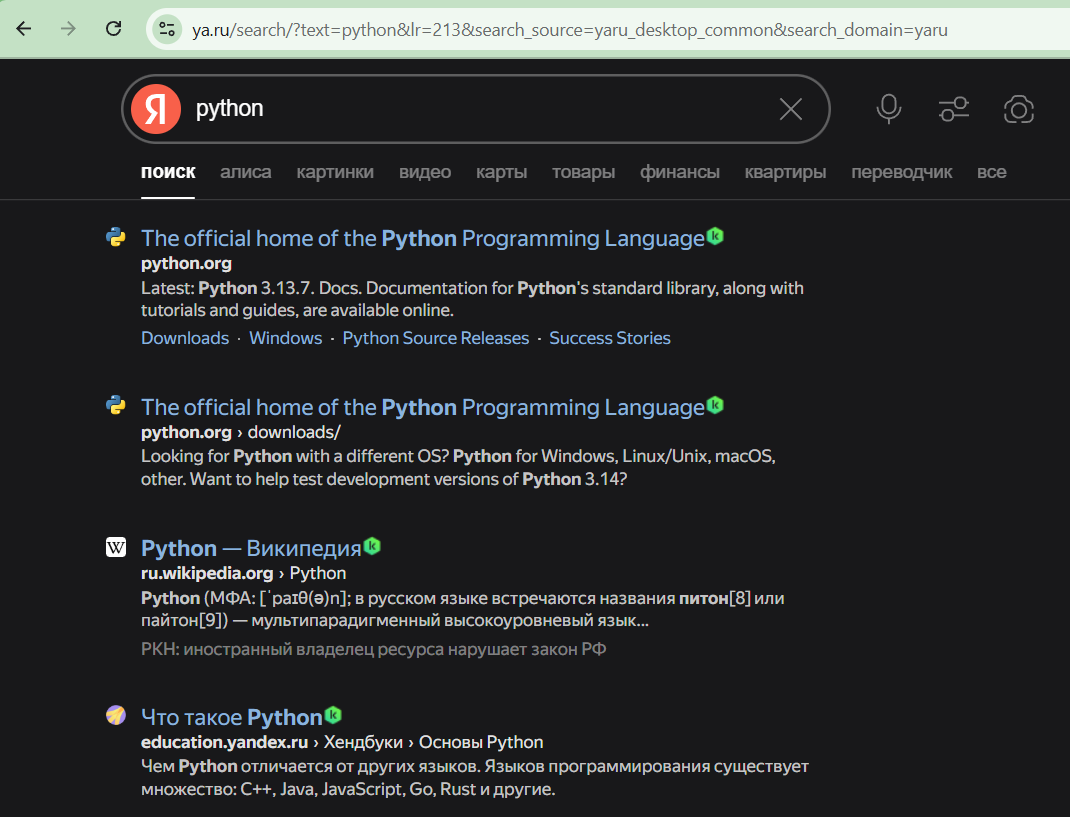Screen dimensions: 1070x817
Task: Open Что такое Python result
Action: [231, 717]
